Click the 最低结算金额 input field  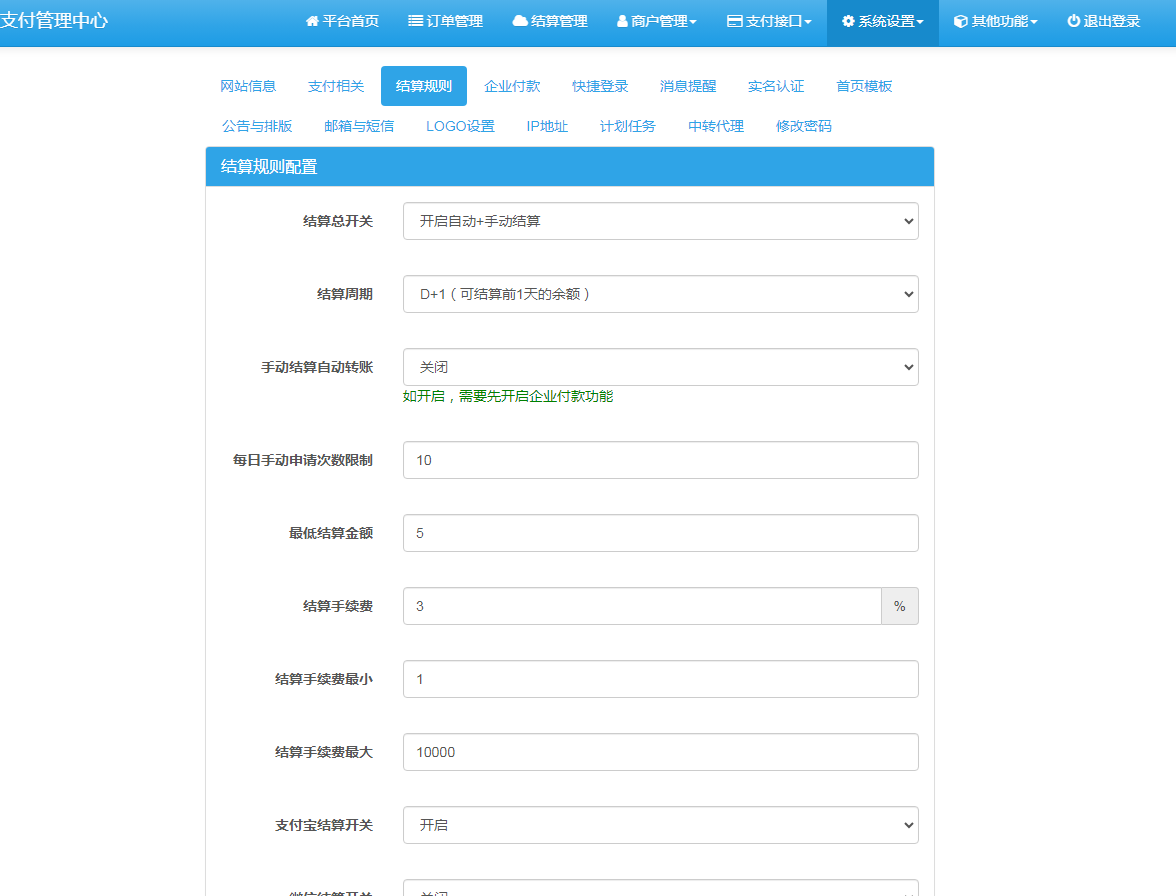(660, 533)
